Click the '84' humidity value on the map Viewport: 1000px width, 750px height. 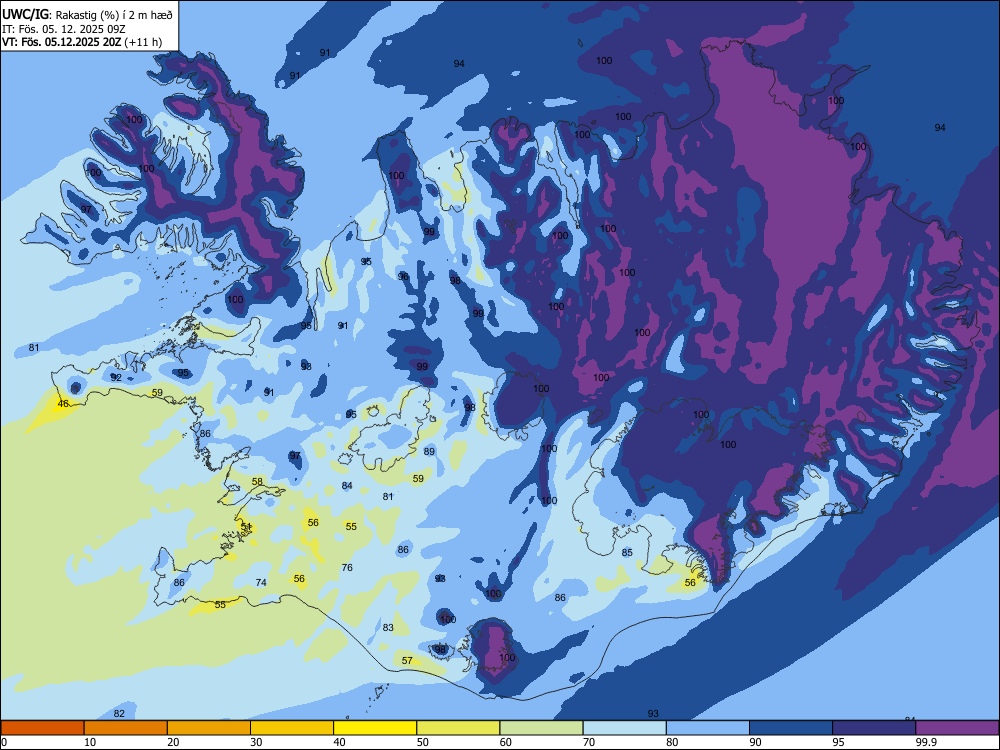(347, 485)
